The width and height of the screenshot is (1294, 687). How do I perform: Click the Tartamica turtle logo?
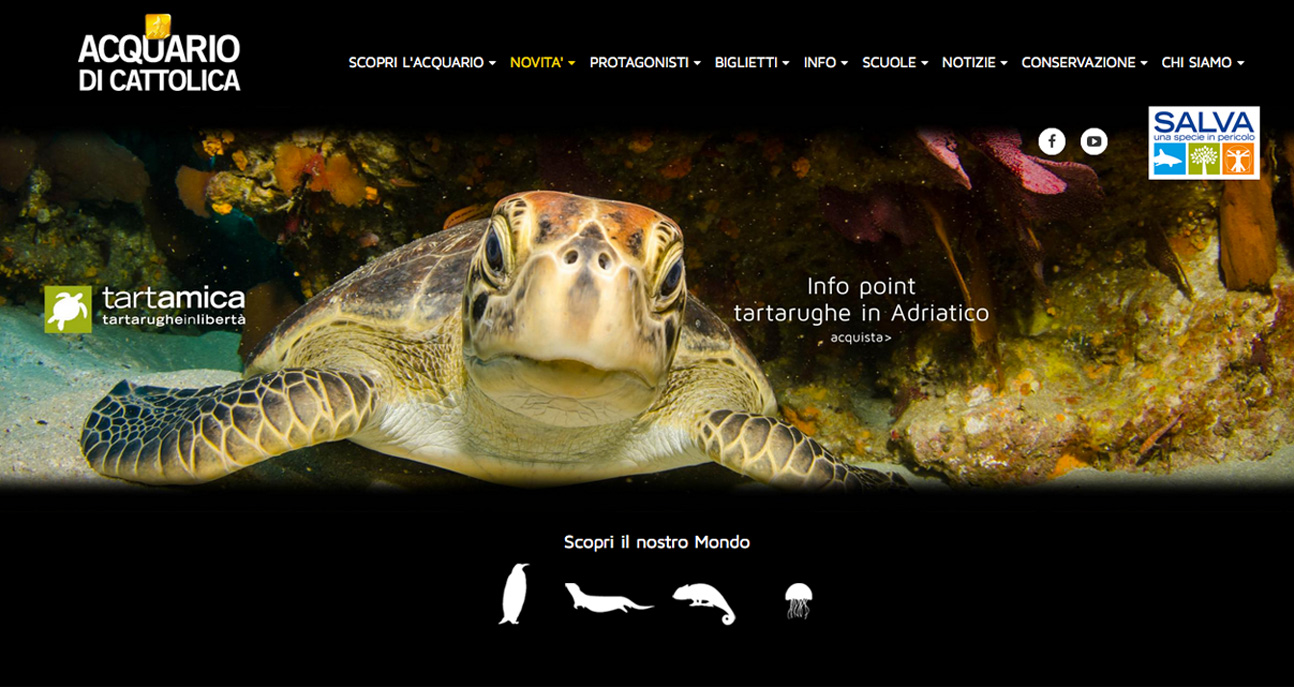point(145,308)
